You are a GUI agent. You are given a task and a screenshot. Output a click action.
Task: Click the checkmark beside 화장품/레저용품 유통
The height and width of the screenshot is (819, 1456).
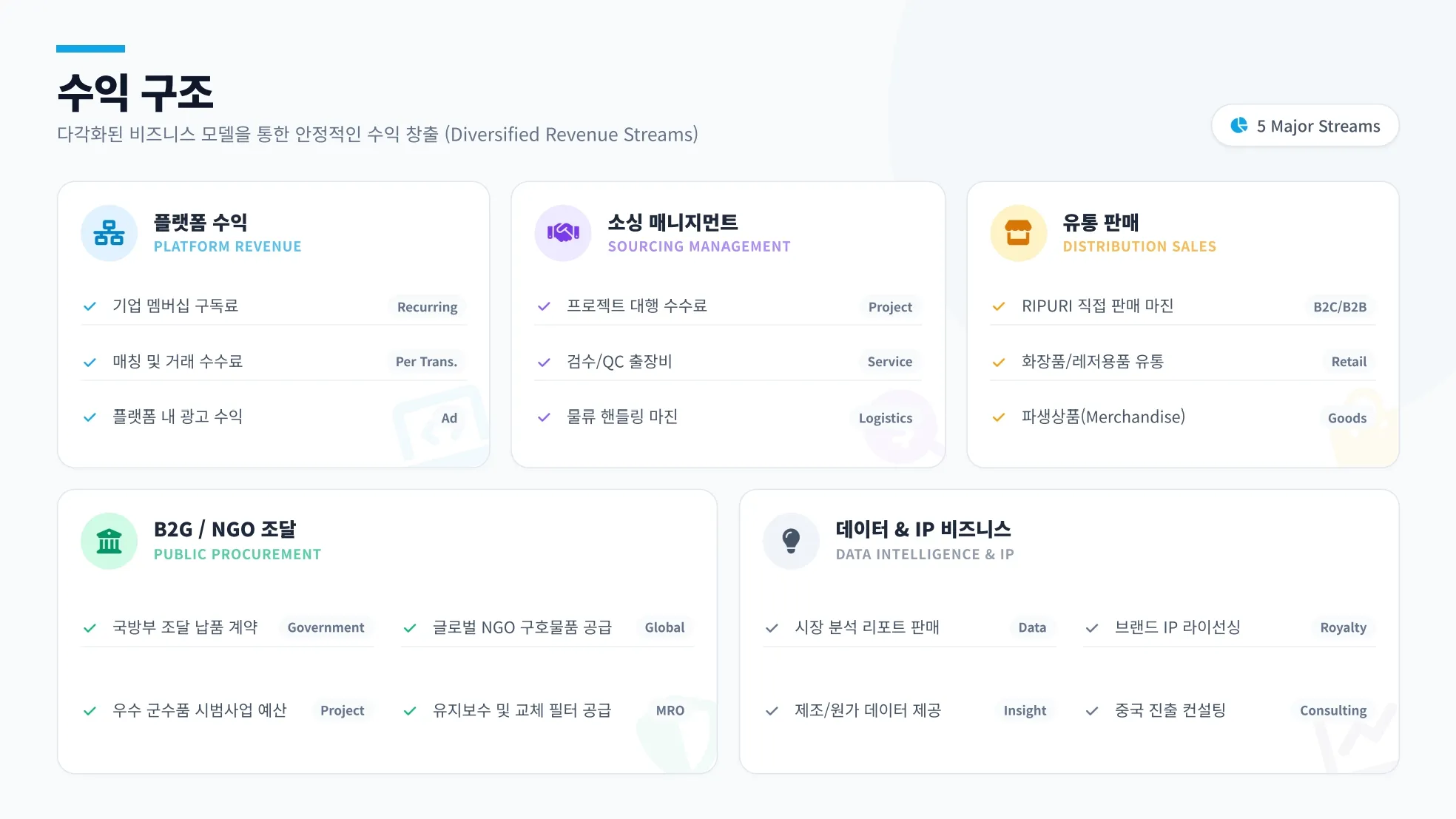pyautogui.click(x=999, y=362)
